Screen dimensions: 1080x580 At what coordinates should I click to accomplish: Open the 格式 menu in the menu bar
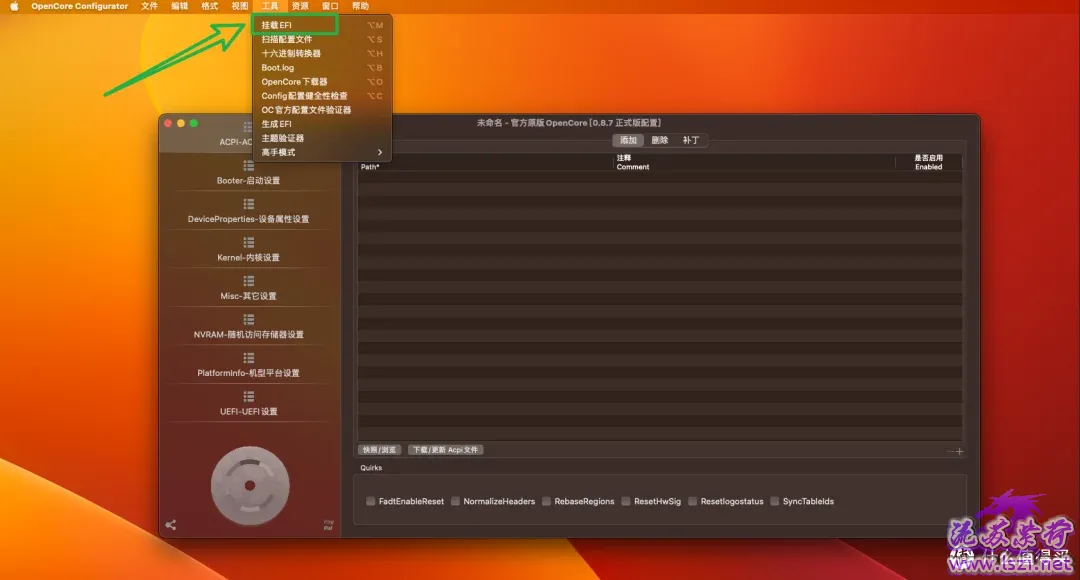point(209,6)
